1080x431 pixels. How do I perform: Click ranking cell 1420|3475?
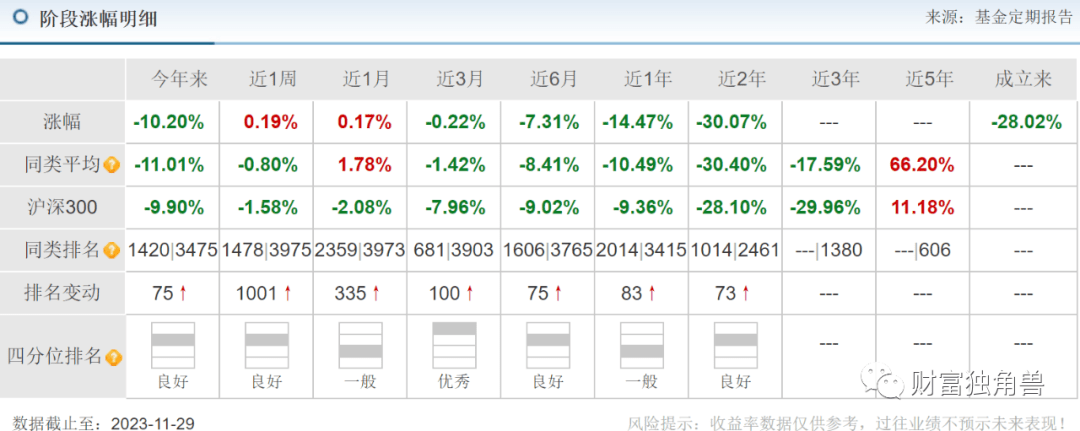click(172, 251)
